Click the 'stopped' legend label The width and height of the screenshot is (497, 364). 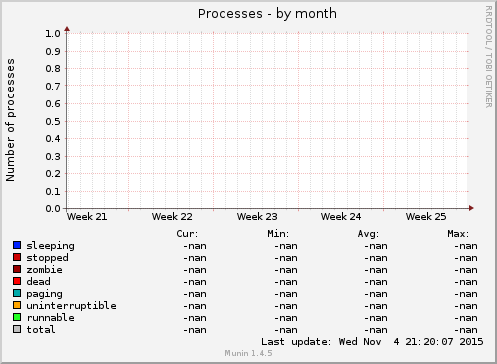point(47,258)
